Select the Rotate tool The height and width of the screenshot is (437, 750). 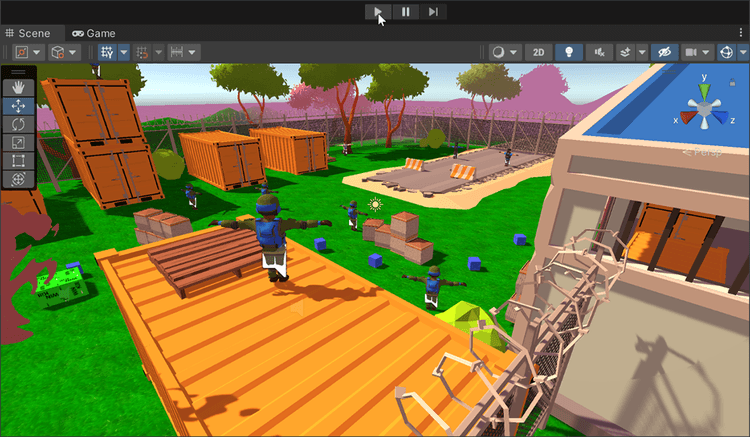point(18,124)
